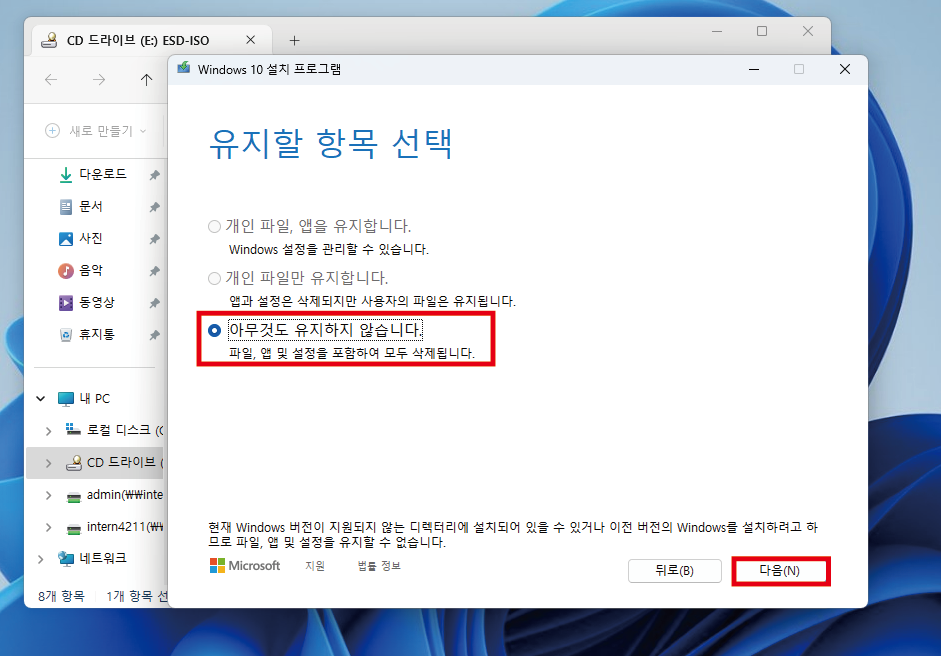This screenshot has width=941, height=656.
Task: Close the CD 드라이브 Explorer tab
Action: tap(251, 40)
